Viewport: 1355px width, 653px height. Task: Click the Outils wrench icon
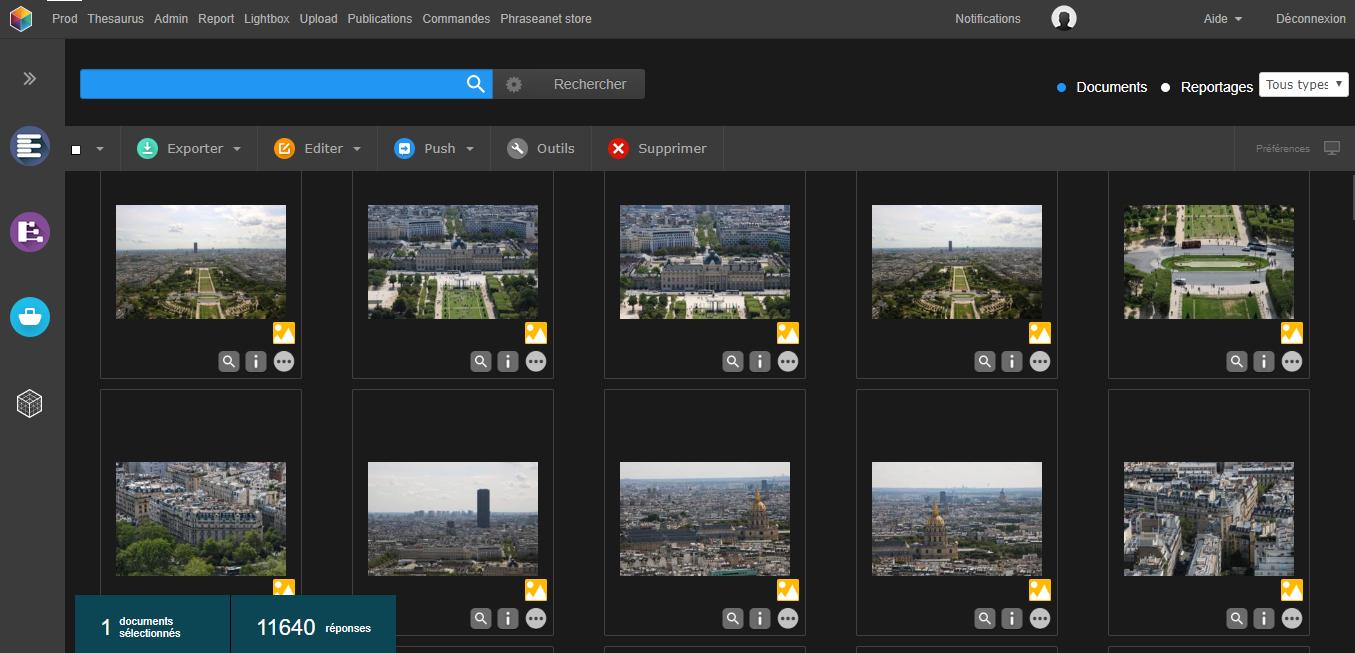517,148
